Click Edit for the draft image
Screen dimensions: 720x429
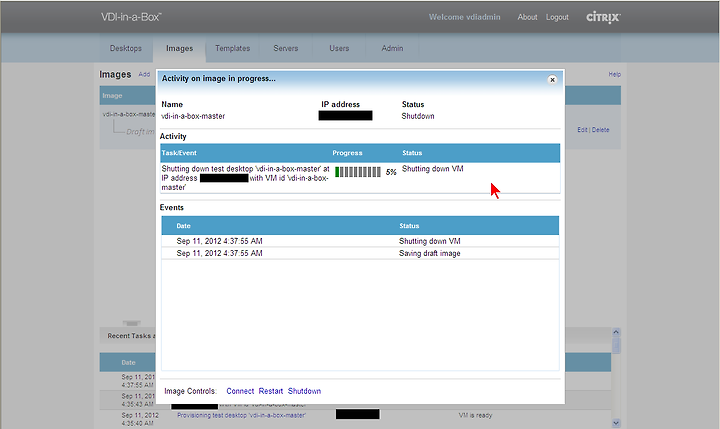582,130
